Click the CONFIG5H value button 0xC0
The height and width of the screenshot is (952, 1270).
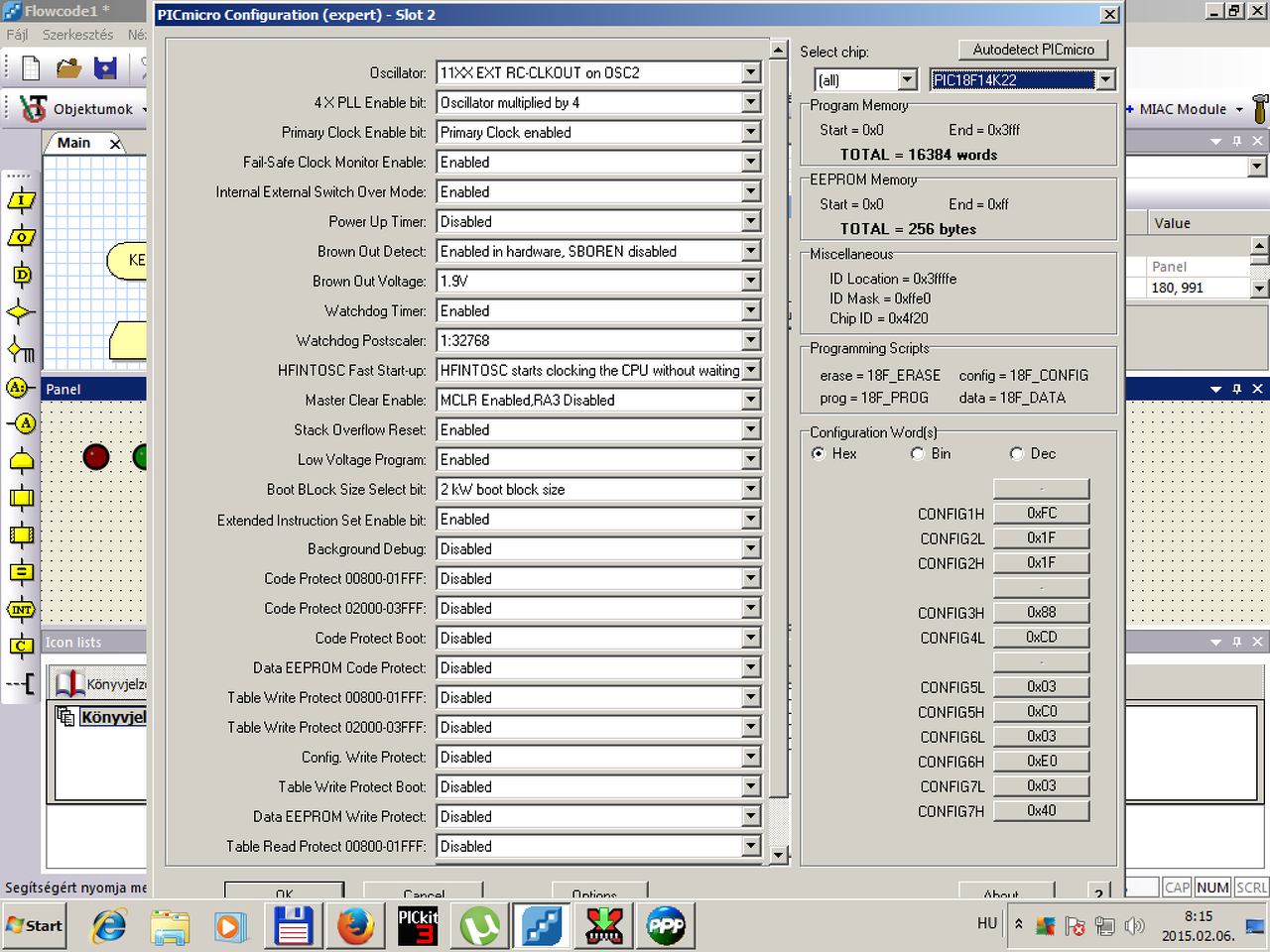tap(1042, 712)
